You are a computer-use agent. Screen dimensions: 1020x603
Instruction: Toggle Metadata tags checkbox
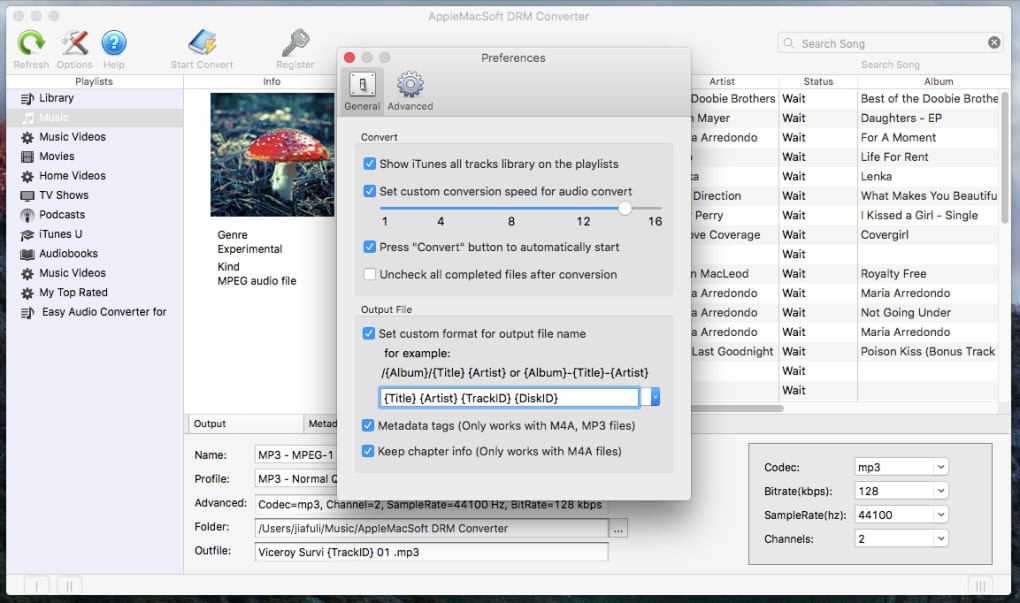point(368,425)
